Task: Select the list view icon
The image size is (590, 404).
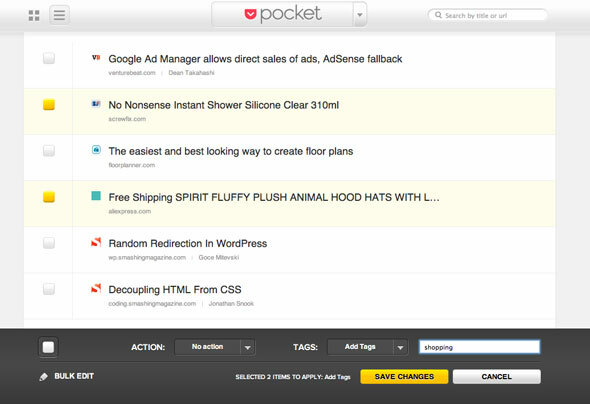Action: coord(59,15)
